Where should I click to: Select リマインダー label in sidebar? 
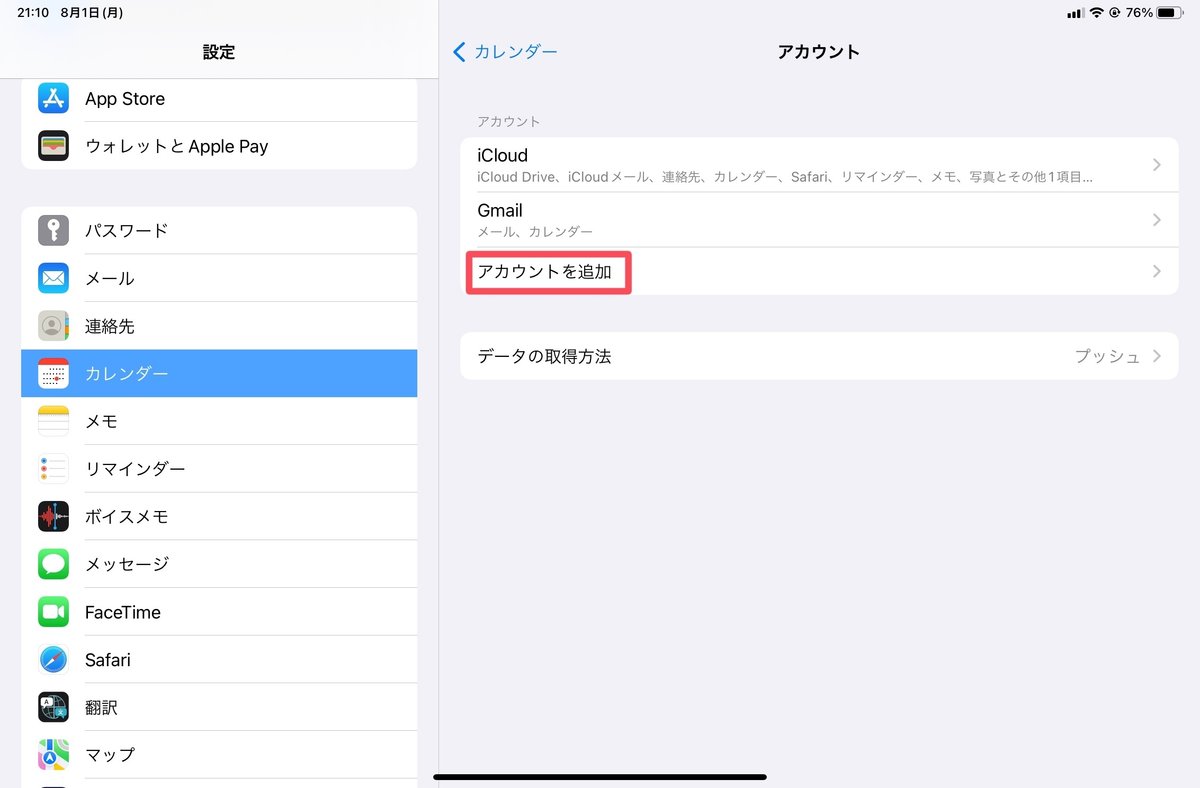pos(135,469)
